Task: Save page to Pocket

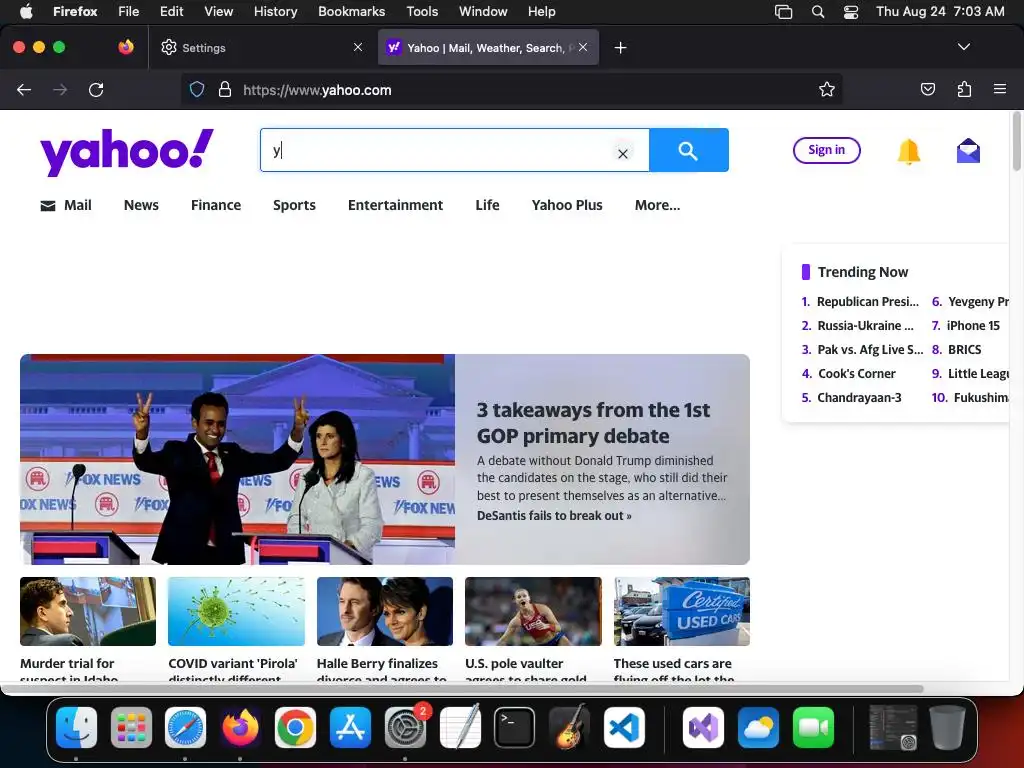Action: pyautogui.click(x=927, y=89)
